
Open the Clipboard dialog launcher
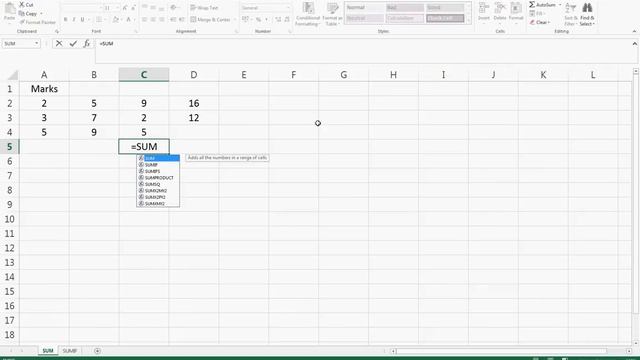point(57,31)
